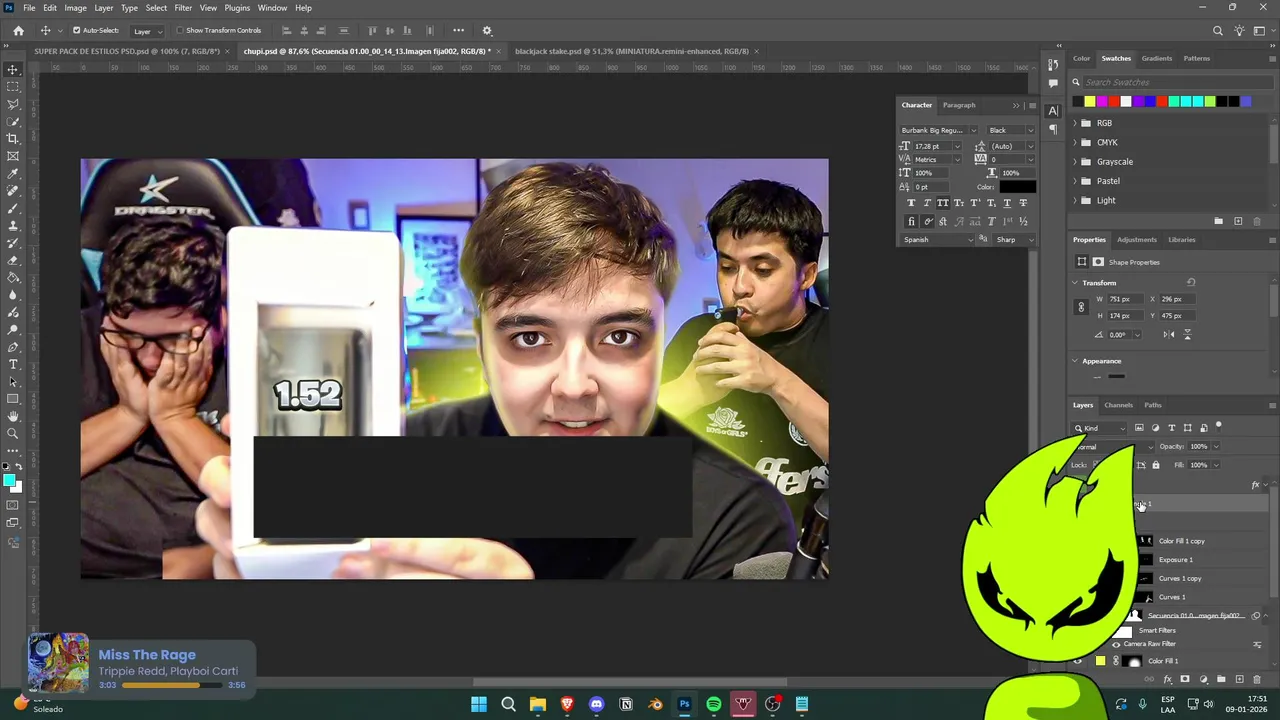This screenshot has width=1280, height=720.
Task: Open the options bar gear settings
Action: pos(487,31)
